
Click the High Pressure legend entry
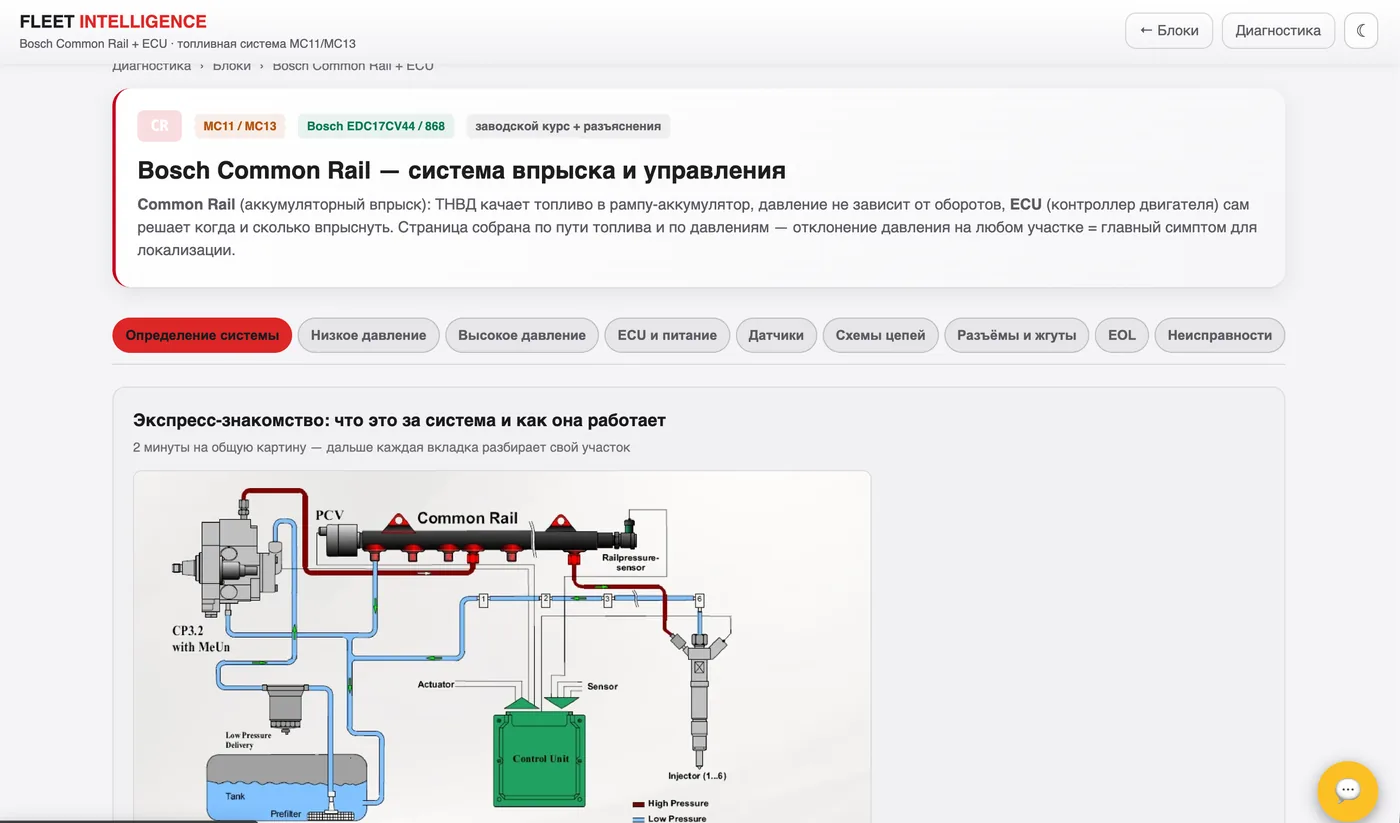coord(671,803)
